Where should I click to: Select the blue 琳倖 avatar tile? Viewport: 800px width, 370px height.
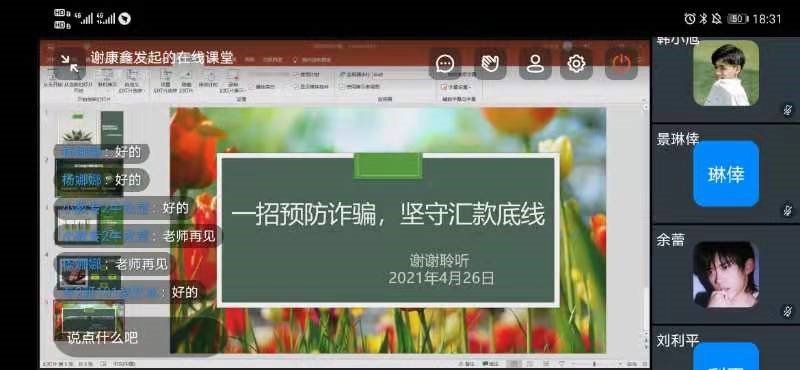pos(726,174)
